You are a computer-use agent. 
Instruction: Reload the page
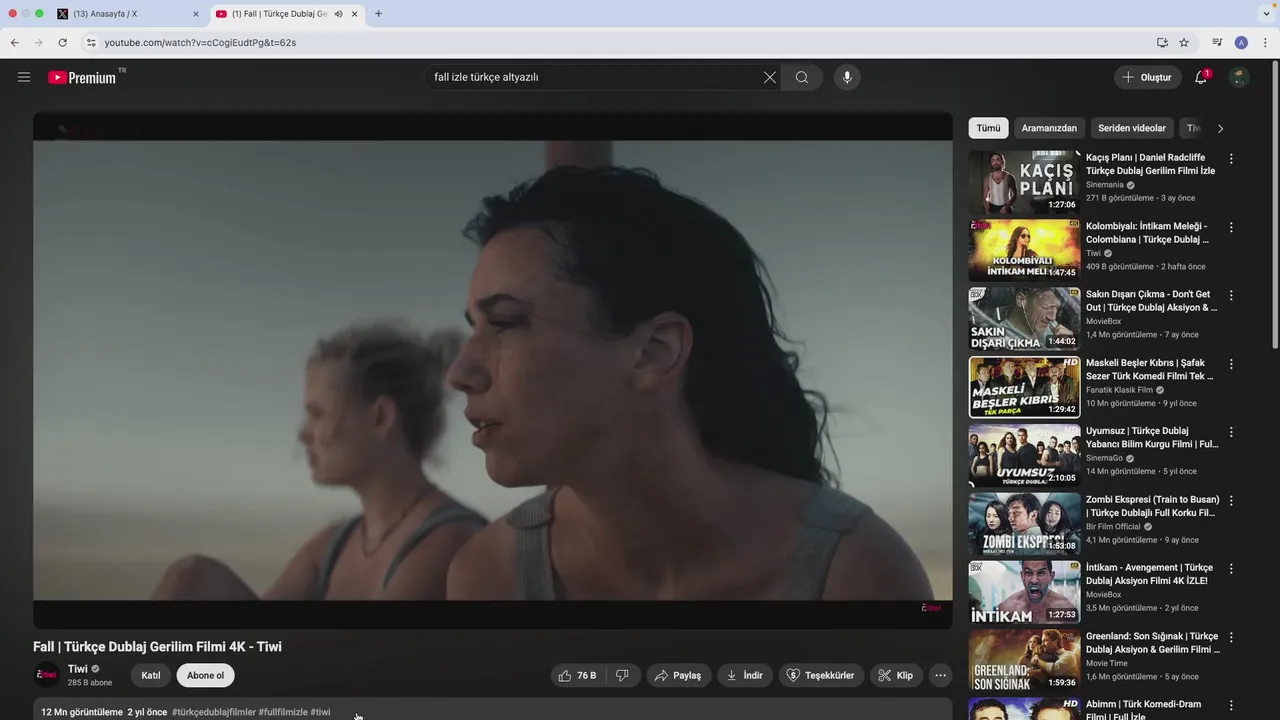(62, 43)
